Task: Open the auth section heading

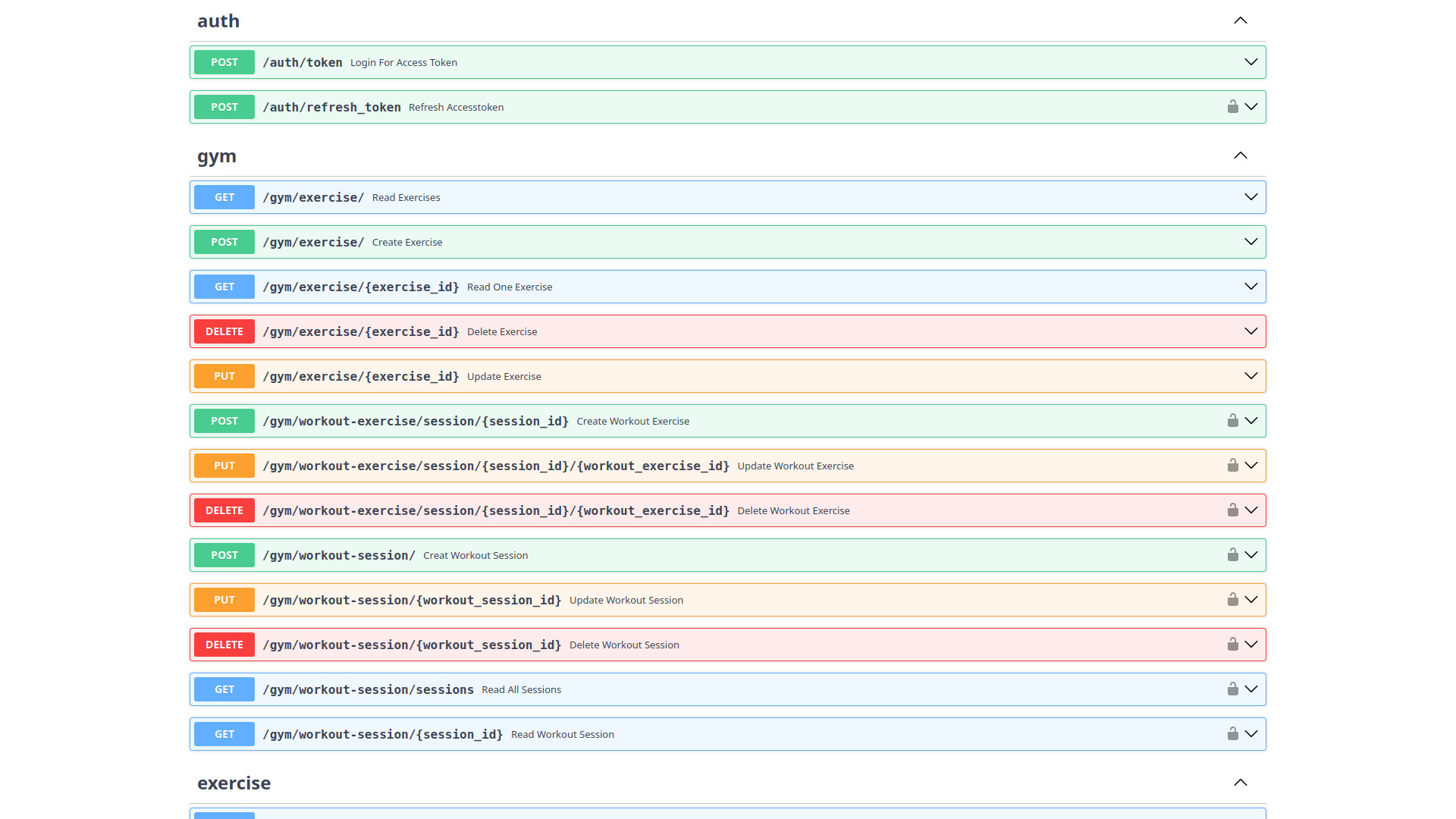Action: (x=218, y=21)
